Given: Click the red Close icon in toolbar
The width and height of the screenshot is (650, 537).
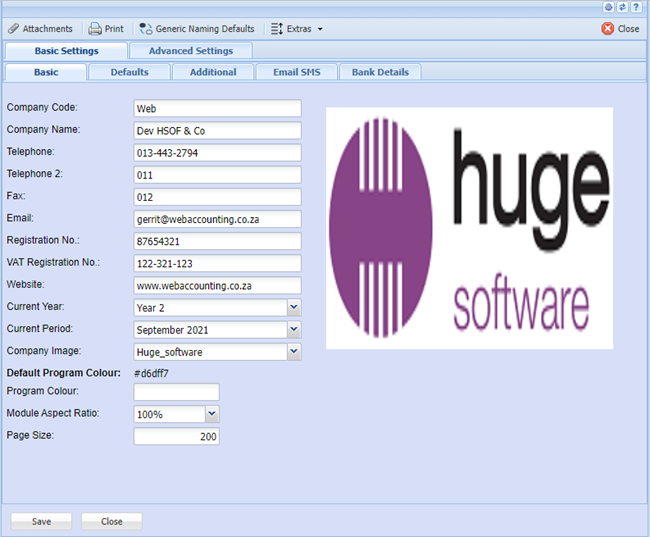Looking at the screenshot, I should tap(608, 29).
